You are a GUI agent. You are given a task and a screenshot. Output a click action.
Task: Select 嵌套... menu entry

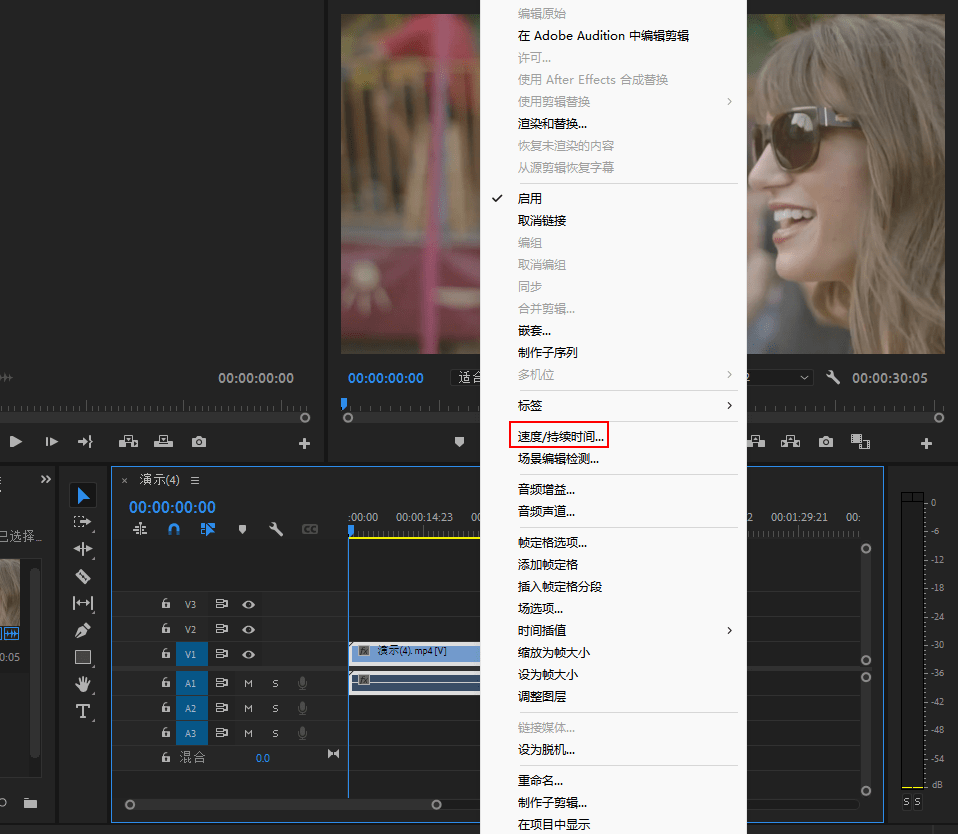(534, 331)
